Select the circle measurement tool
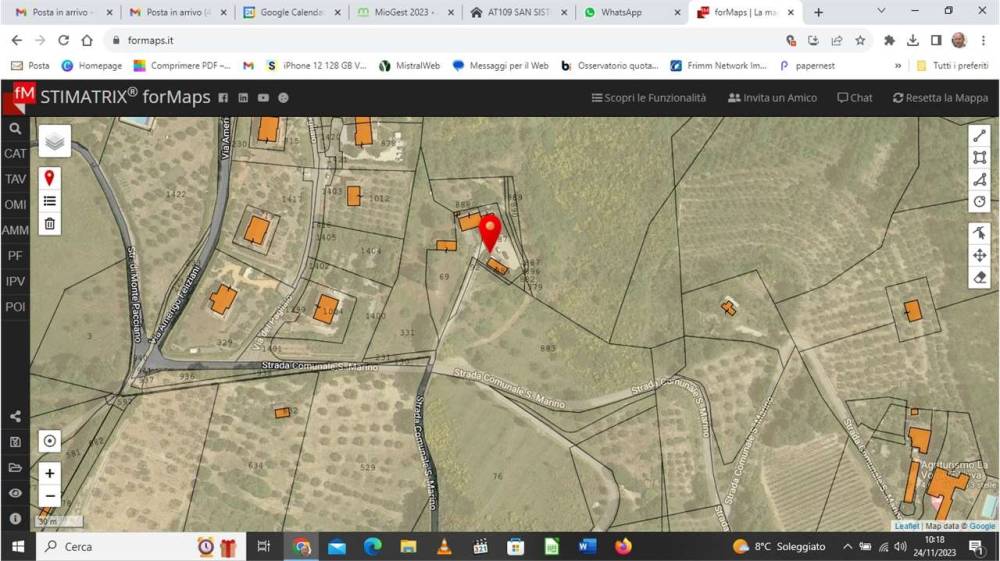This screenshot has width=1000, height=561. coord(979,202)
